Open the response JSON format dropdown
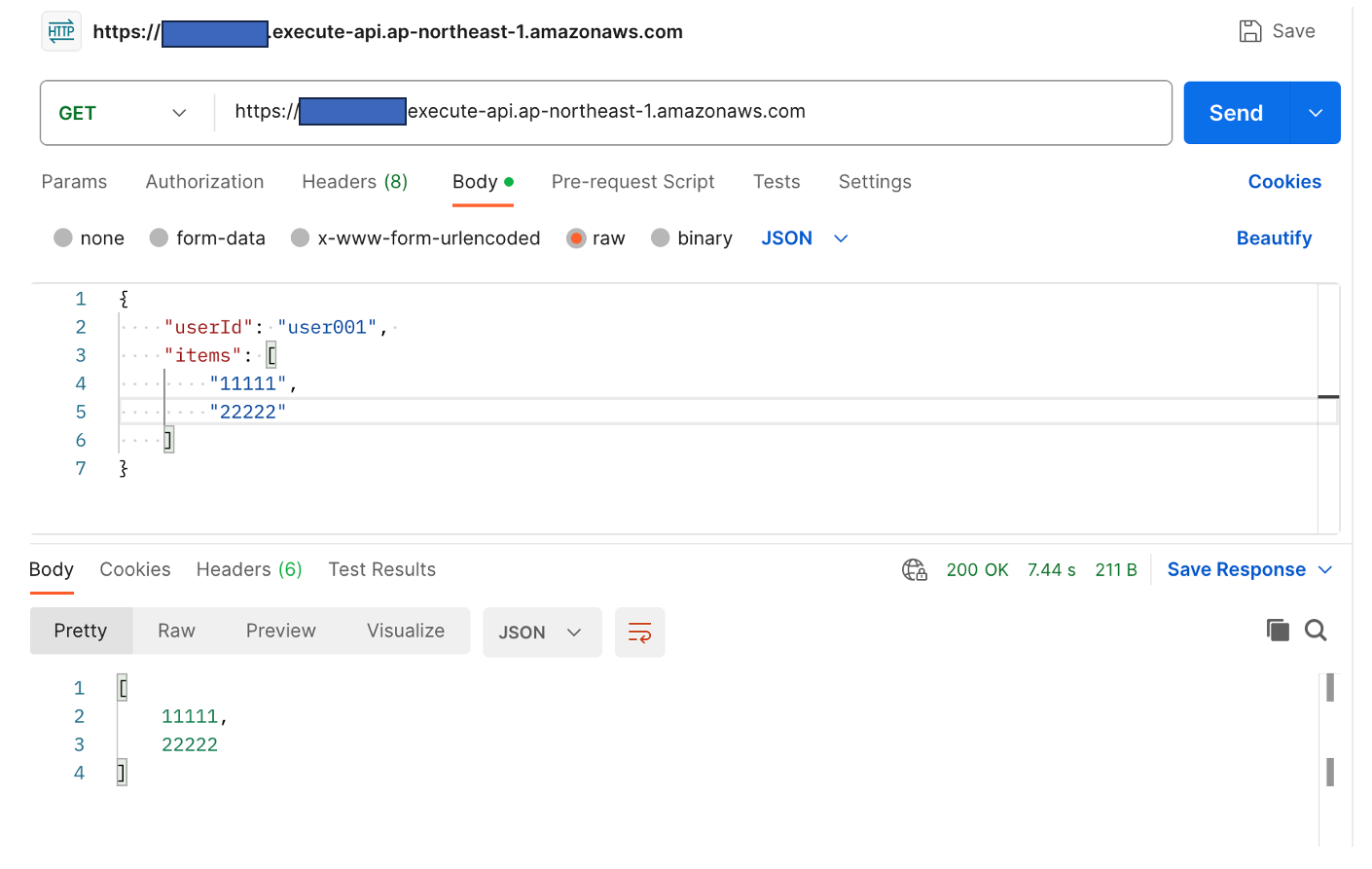The height and width of the screenshot is (869, 1372). click(x=541, y=633)
